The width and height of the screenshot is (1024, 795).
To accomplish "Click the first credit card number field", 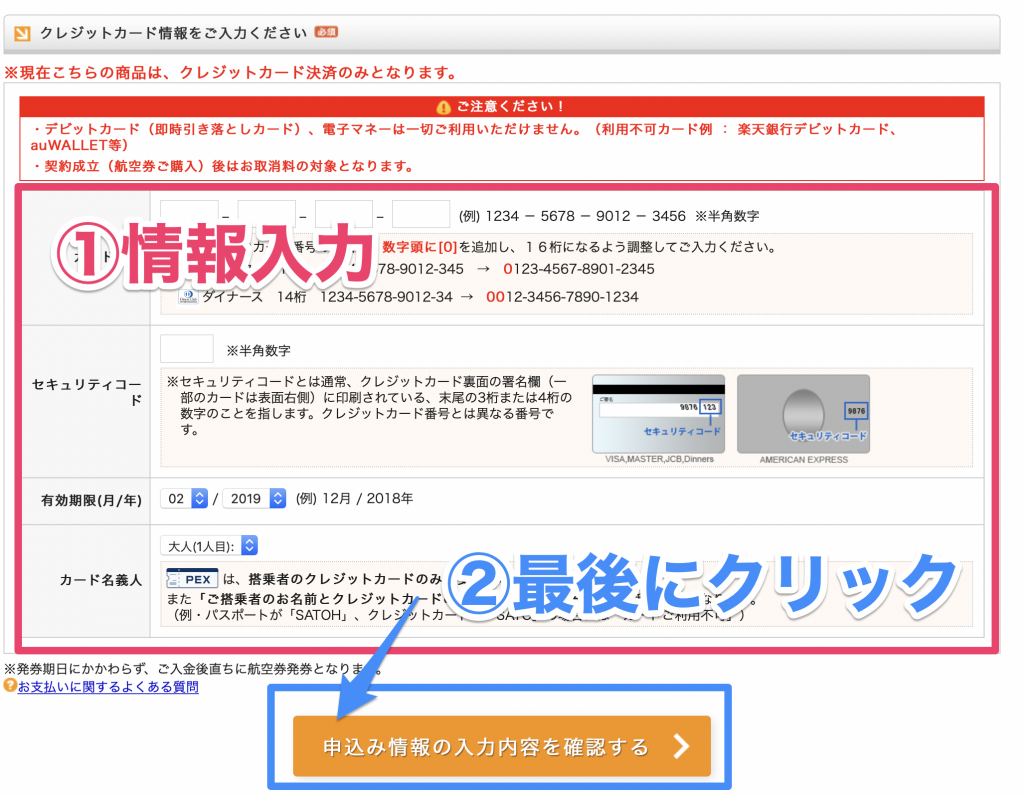I will click(x=189, y=213).
